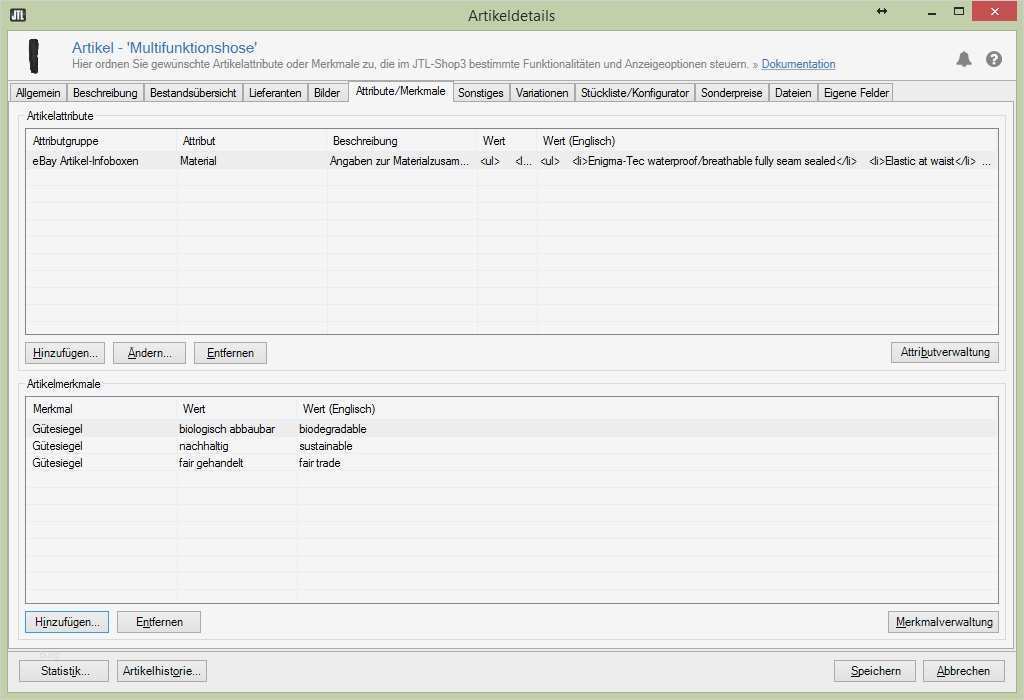Select the 'nachhaltig' value cell
Screen dimensions: 1024x700
203,446
